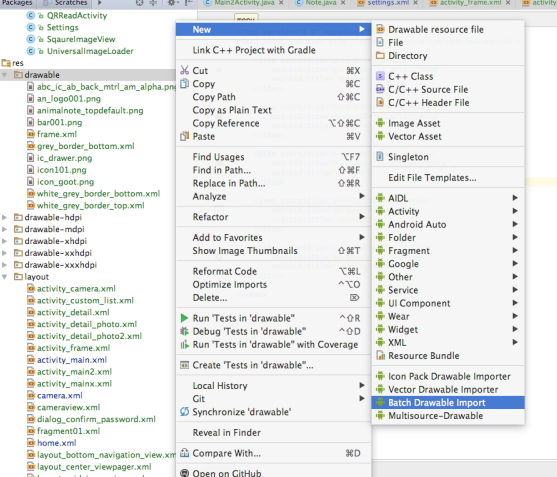Image resolution: width=557 pixels, height=477 pixels.
Task: Select icon_goot.png file
Action: point(65,182)
